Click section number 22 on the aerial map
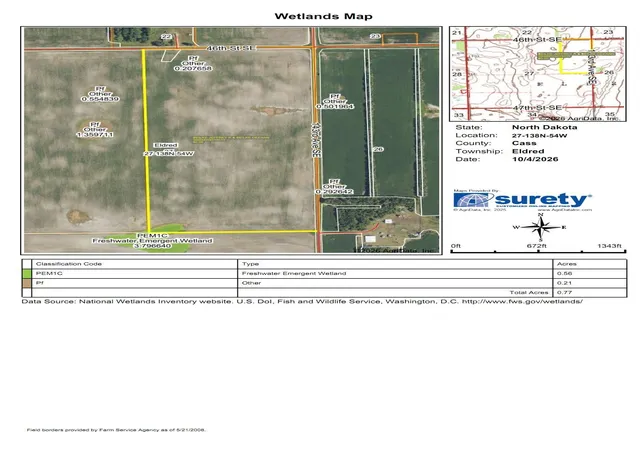The image size is (640, 450). pyautogui.click(x=166, y=37)
